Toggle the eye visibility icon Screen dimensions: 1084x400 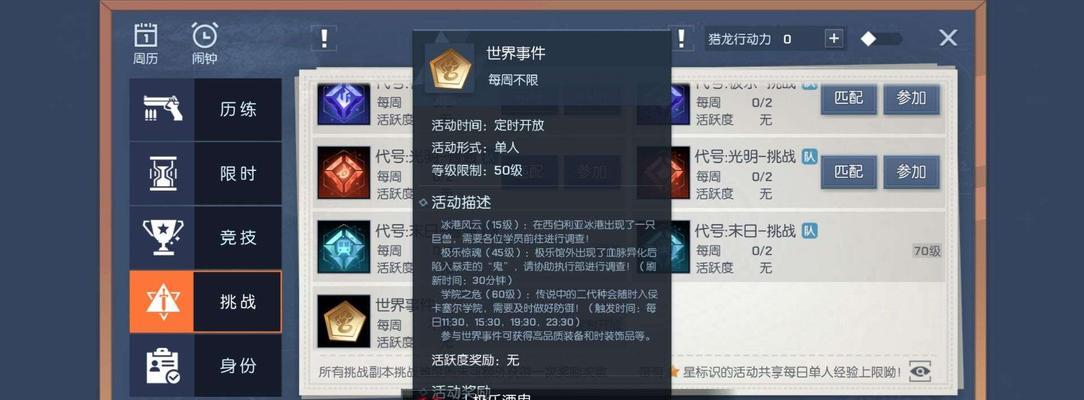coord(919,371)
